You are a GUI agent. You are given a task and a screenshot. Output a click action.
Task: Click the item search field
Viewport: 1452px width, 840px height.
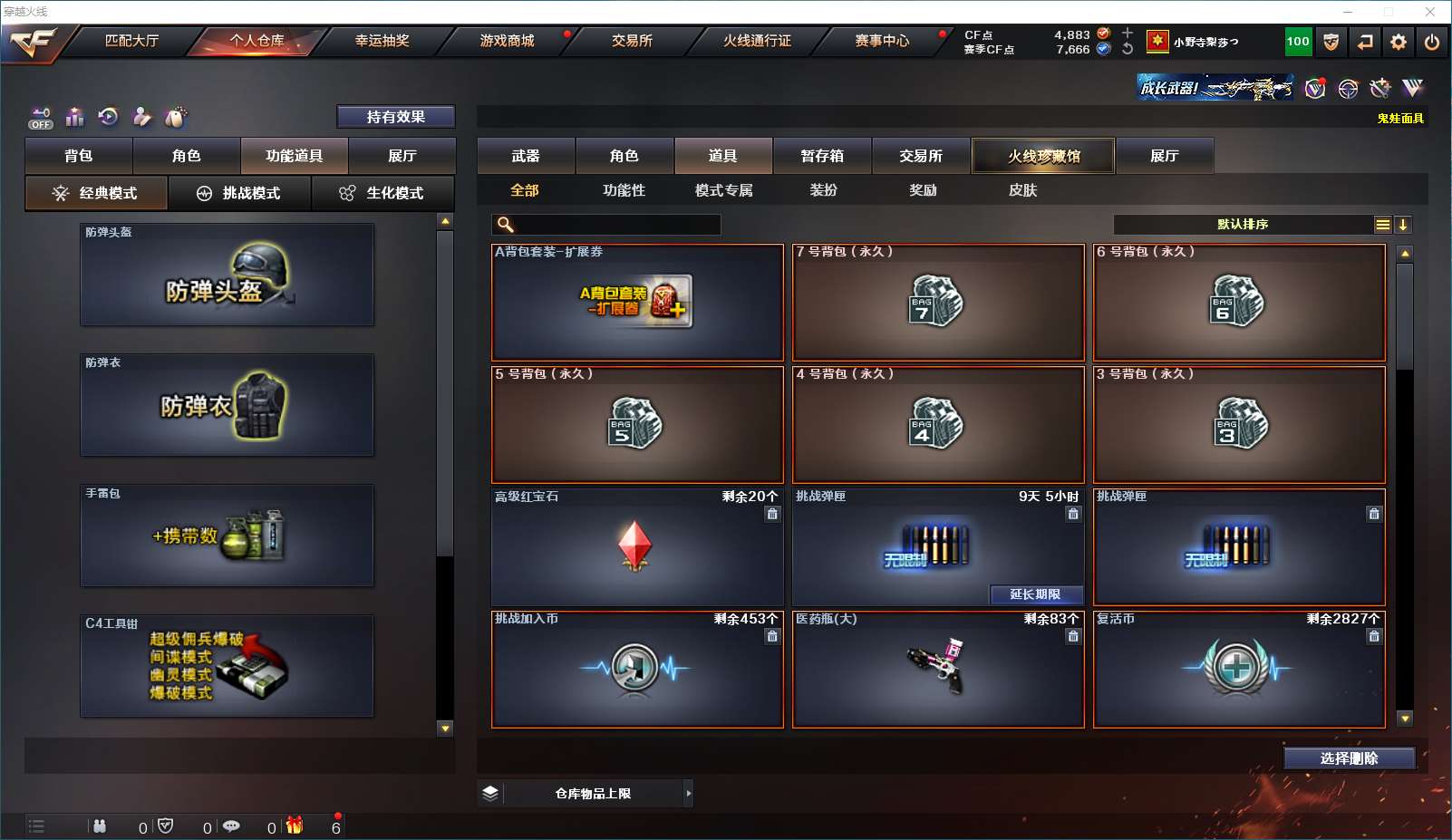point(606,225)
